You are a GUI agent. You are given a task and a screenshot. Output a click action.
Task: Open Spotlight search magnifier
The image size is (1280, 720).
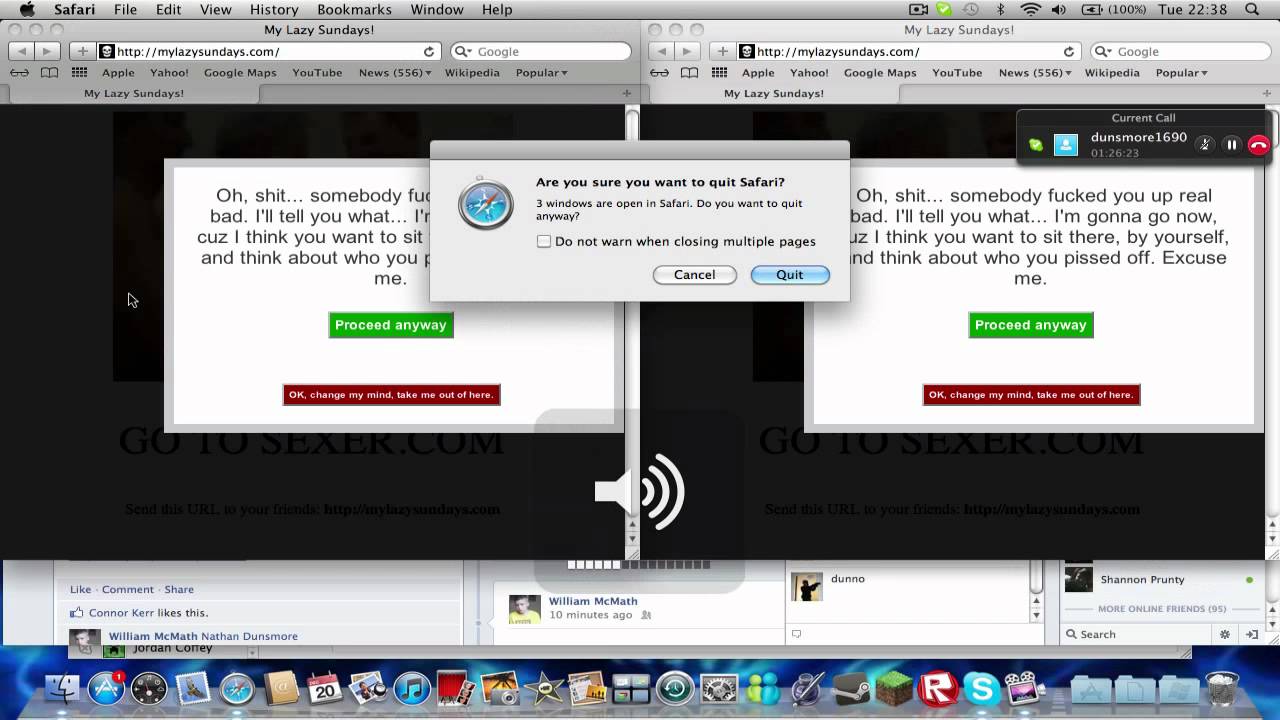[x=1252, y=9]
